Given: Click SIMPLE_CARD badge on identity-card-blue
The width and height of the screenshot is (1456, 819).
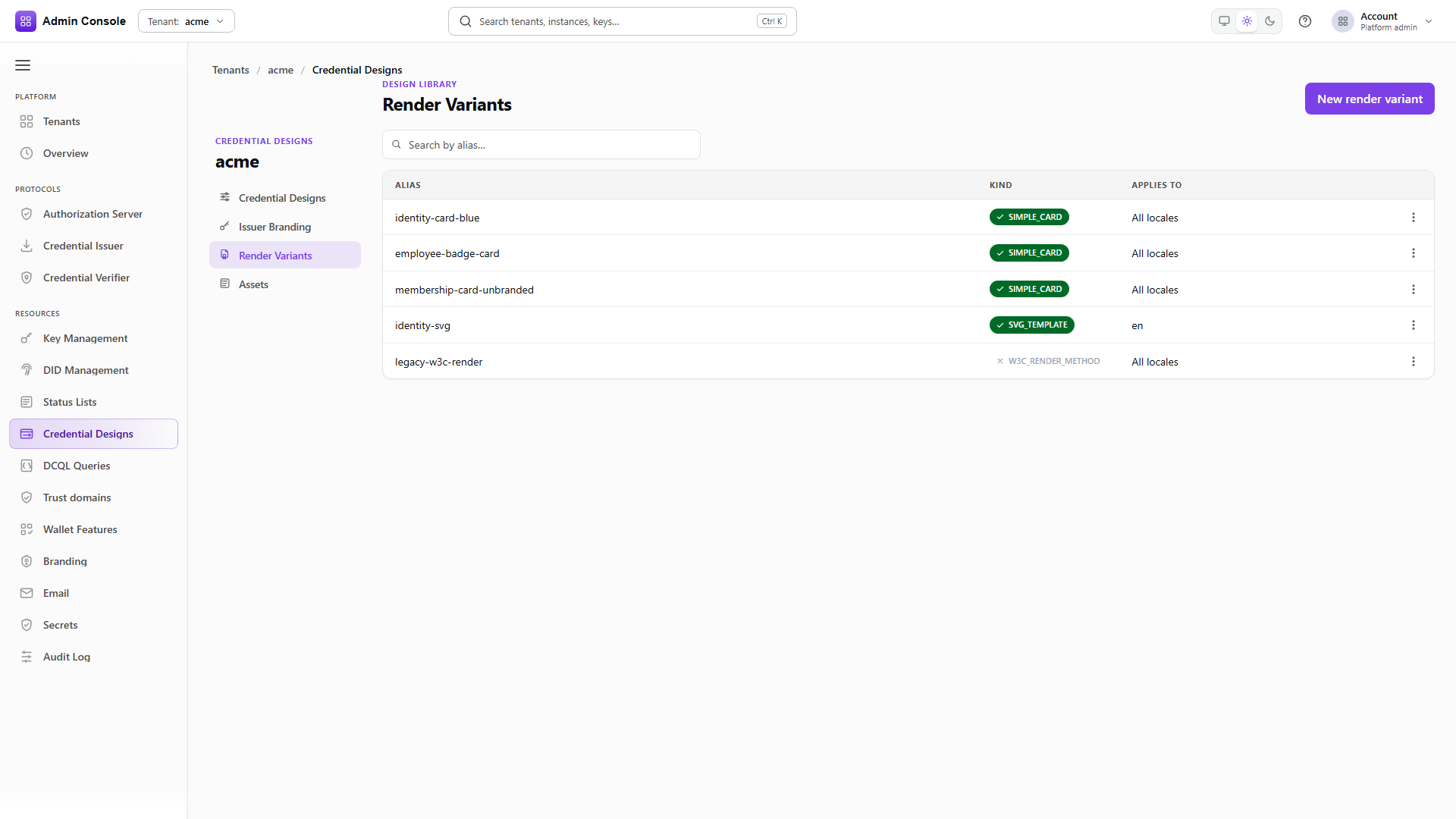Looking at the screenshot, I should pyautogui.click(x=1029, y=217).
